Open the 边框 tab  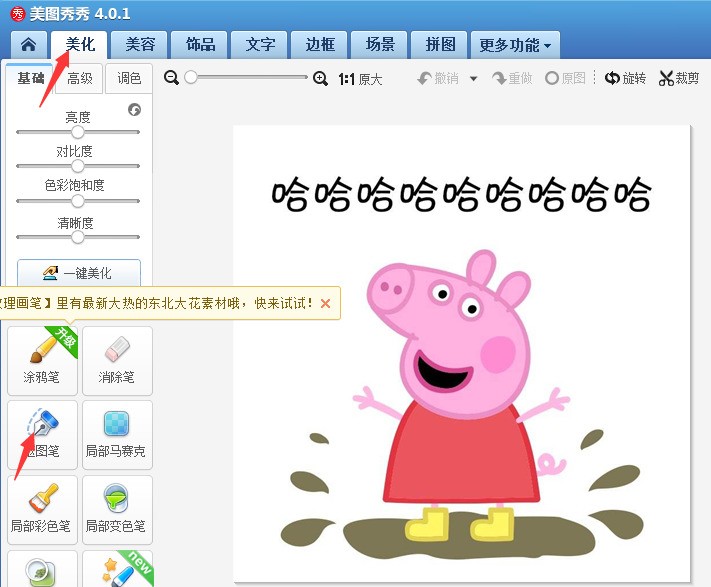319,45
